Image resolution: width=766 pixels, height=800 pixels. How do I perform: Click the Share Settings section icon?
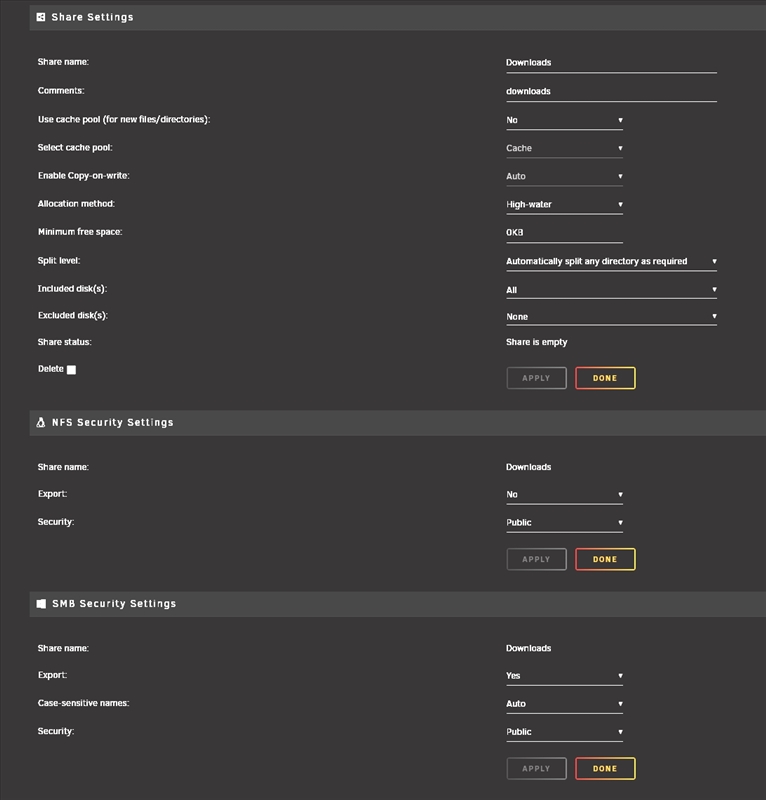coord(41,17)
